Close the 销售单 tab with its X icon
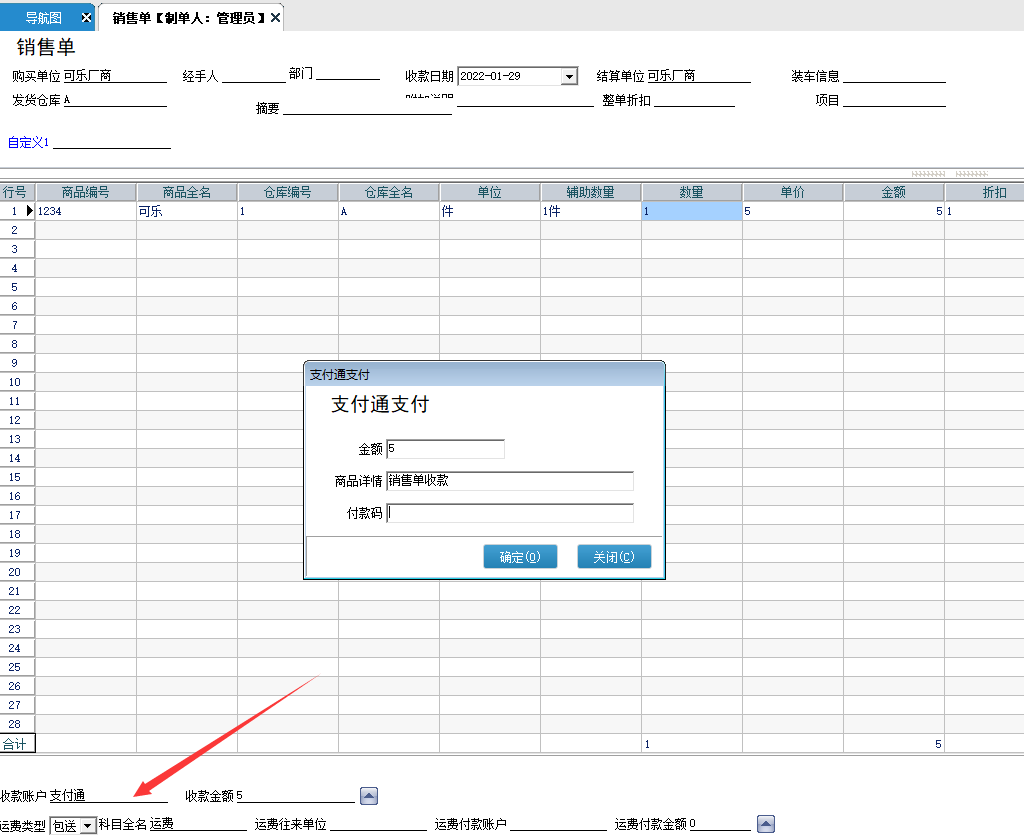1024x838 pixels. click(x=274, y=17)
